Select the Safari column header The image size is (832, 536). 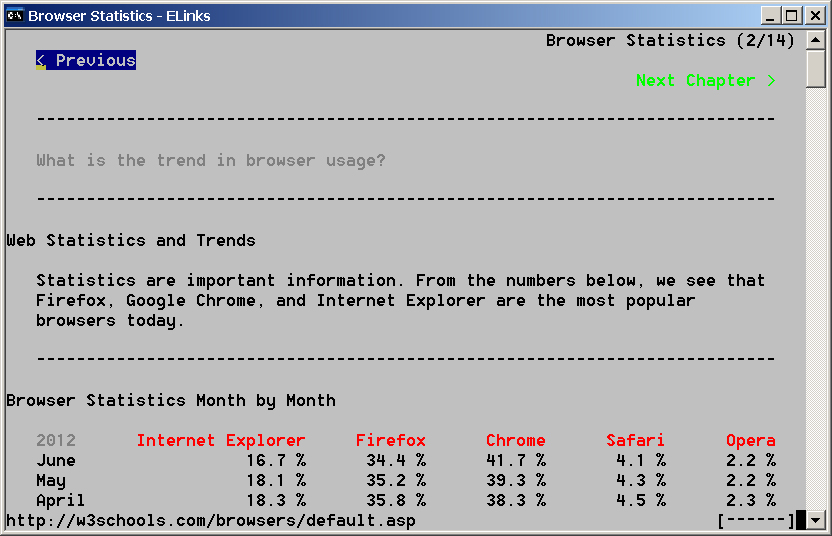point(635,440)
